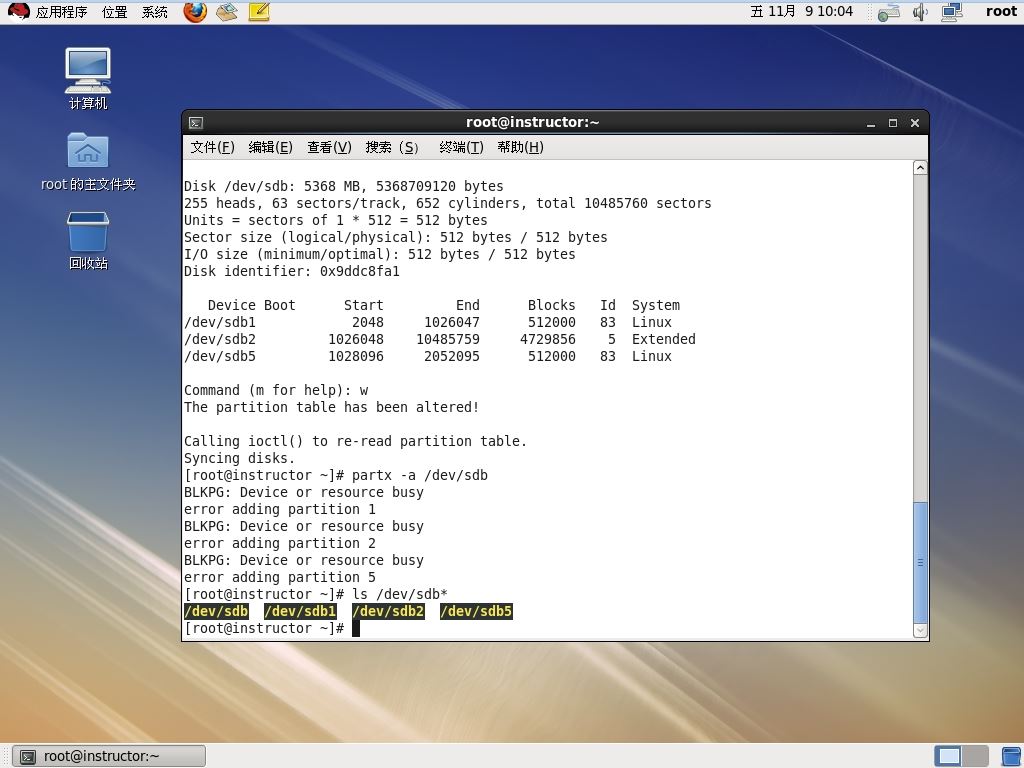
Task: Open the Trash desktop icon
Action: [x=88, y=240]
